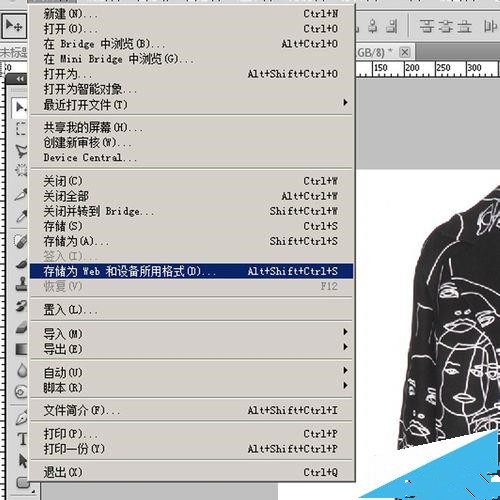Choose 文件简介(F)... entry

[x=191, y=410]
